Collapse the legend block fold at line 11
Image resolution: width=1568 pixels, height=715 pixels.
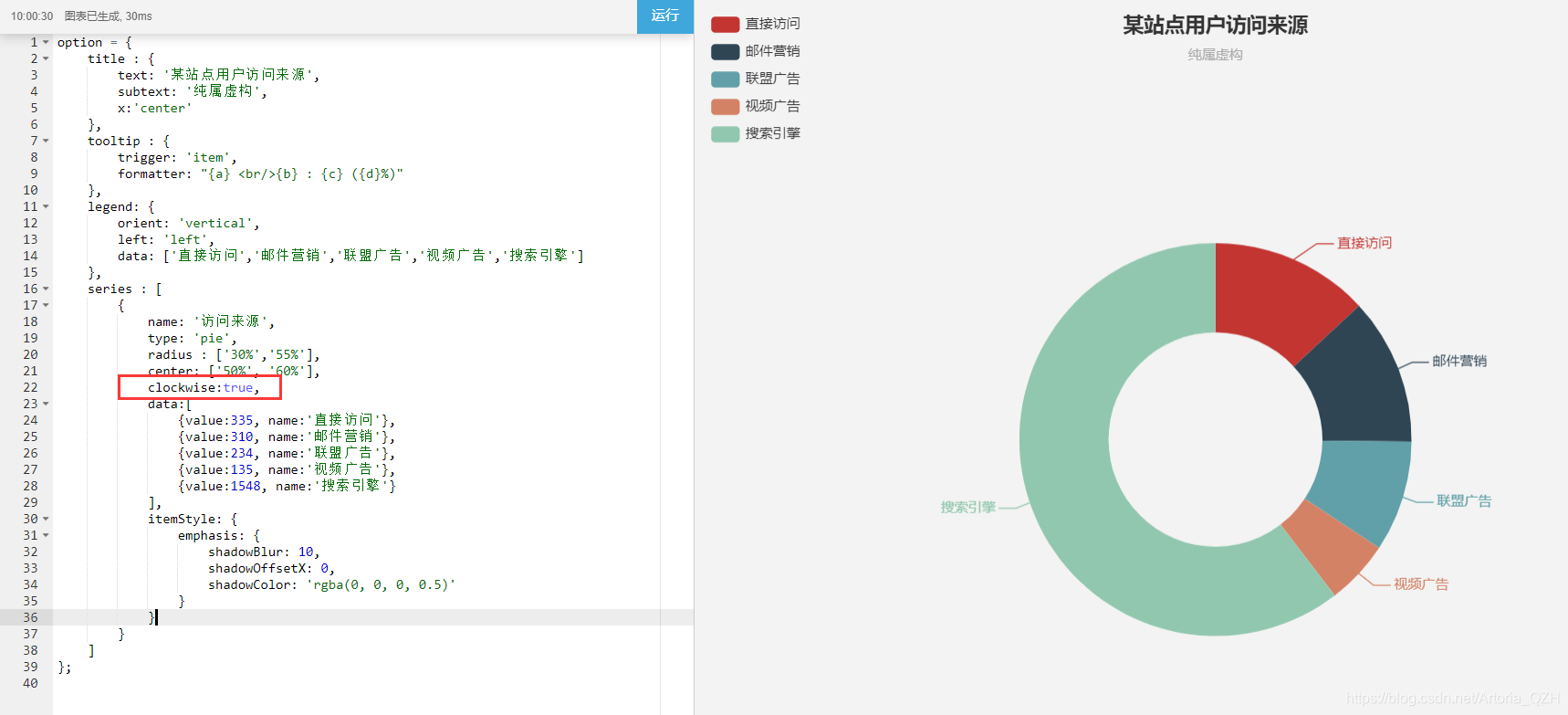46,206
